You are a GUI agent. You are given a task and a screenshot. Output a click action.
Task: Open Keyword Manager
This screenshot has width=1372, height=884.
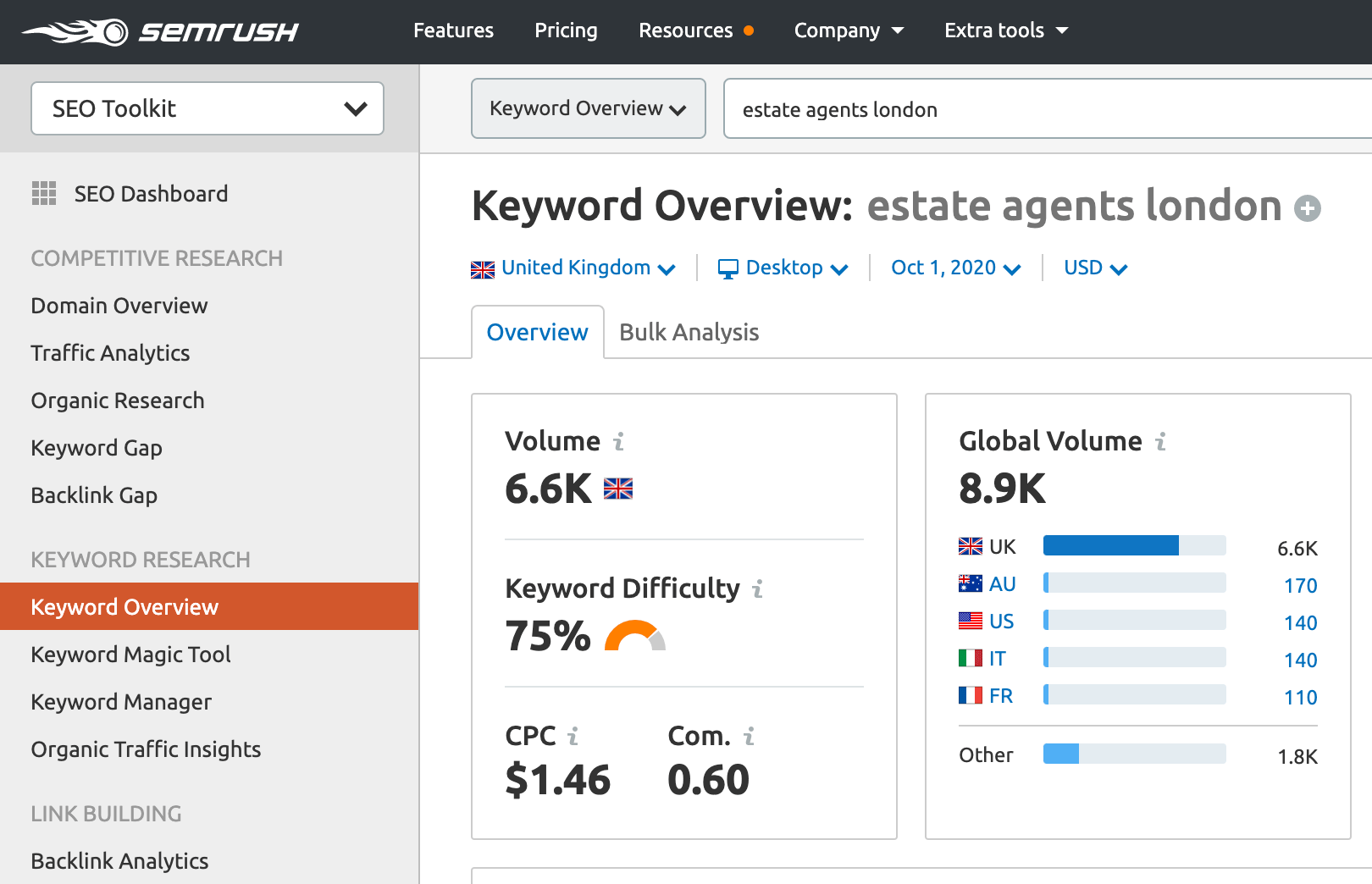point(121,702)
